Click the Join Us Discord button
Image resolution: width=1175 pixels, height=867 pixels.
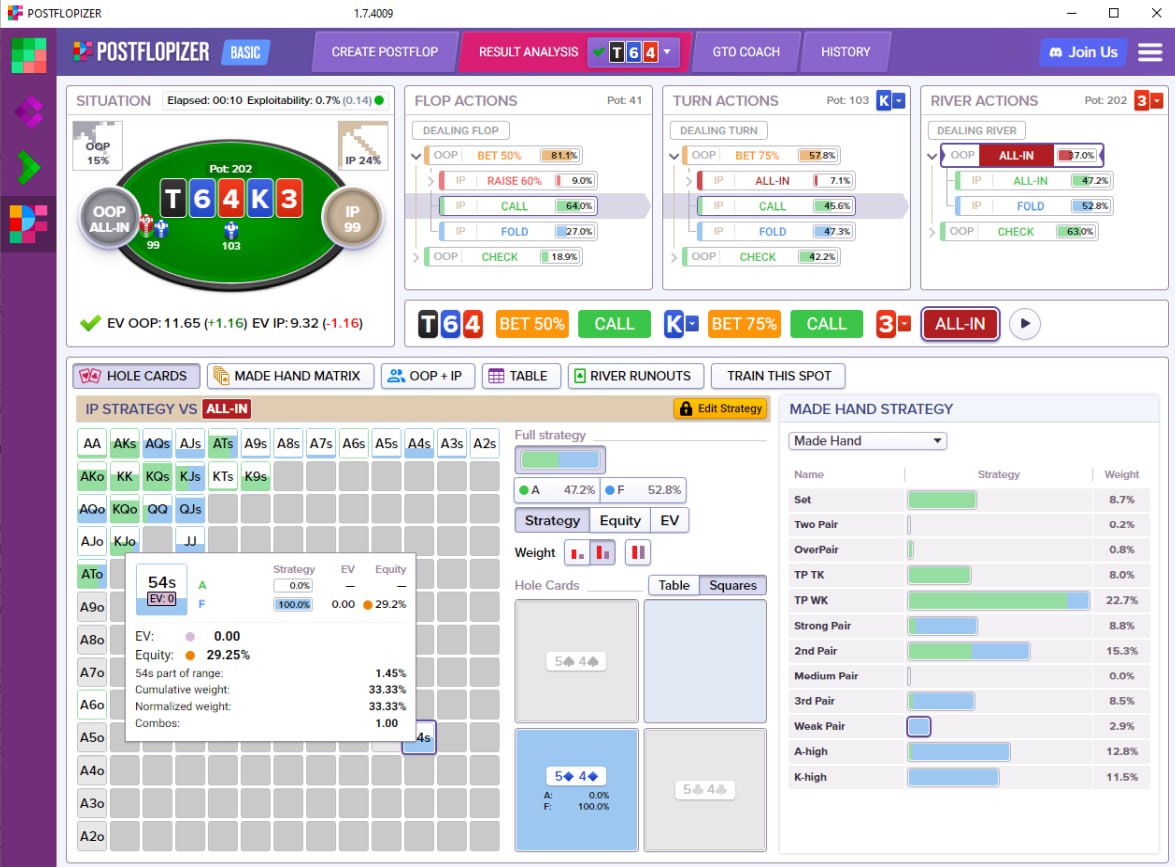tap(1082, 52)
